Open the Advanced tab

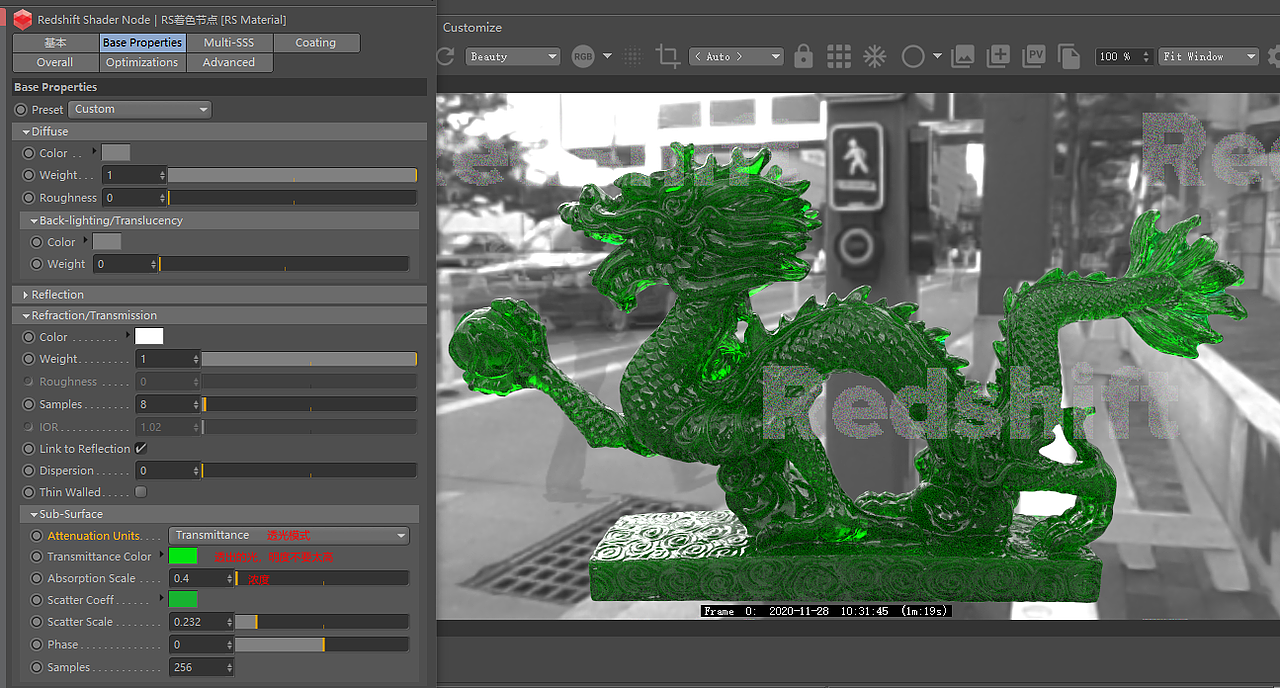(229, 62)
